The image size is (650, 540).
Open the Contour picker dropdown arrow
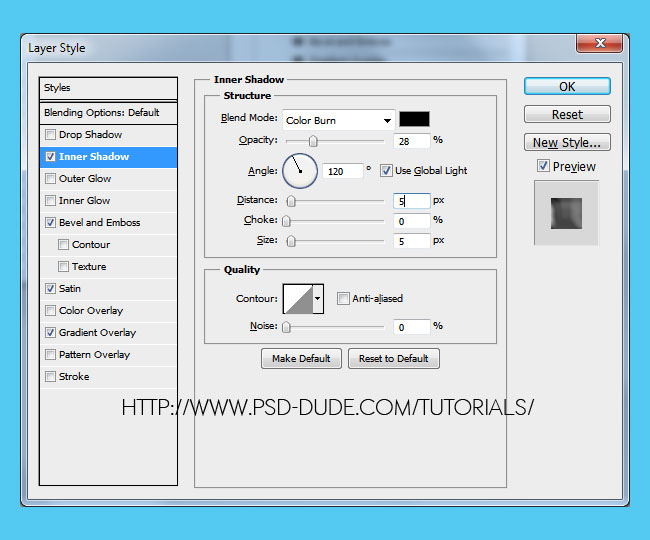pos(318,298)
